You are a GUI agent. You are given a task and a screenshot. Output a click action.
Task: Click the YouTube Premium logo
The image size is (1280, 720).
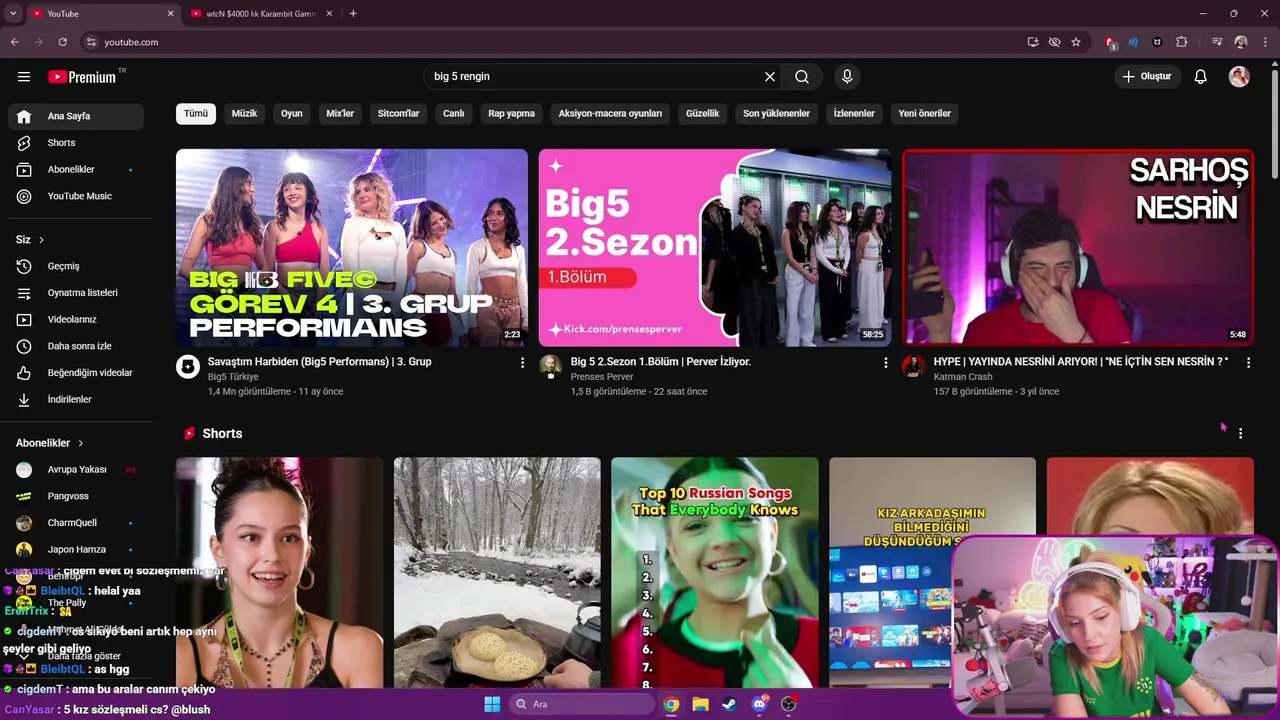(x=82, y=77)
